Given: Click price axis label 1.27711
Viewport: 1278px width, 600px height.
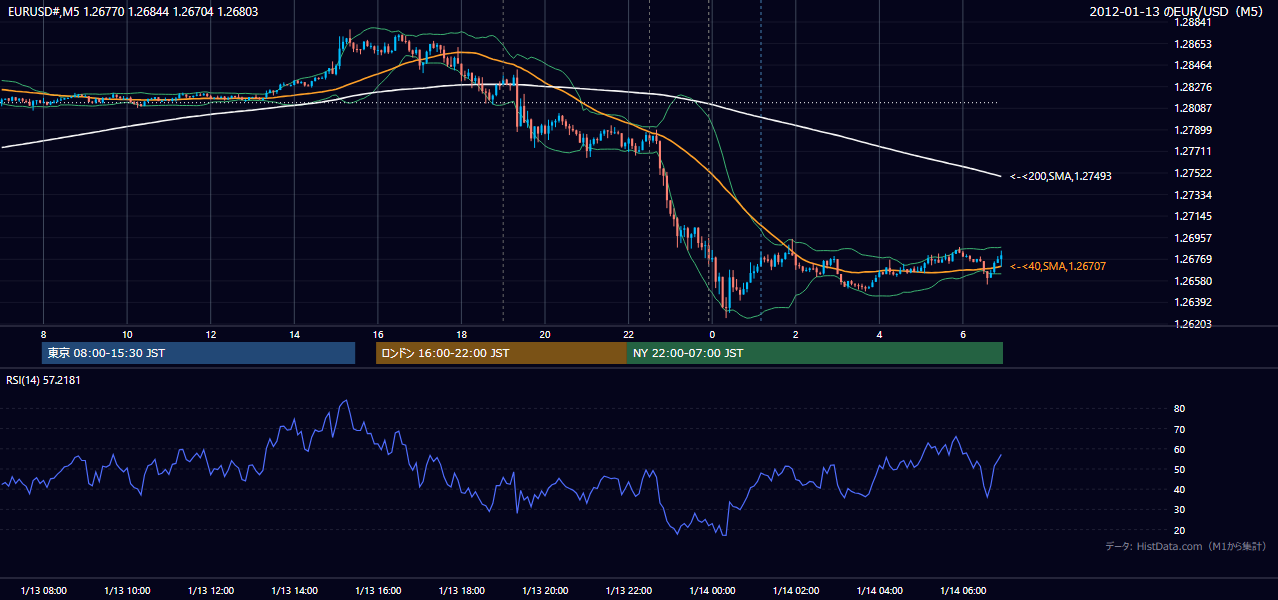Looking at the screenshot, I should click(1193, 152).
